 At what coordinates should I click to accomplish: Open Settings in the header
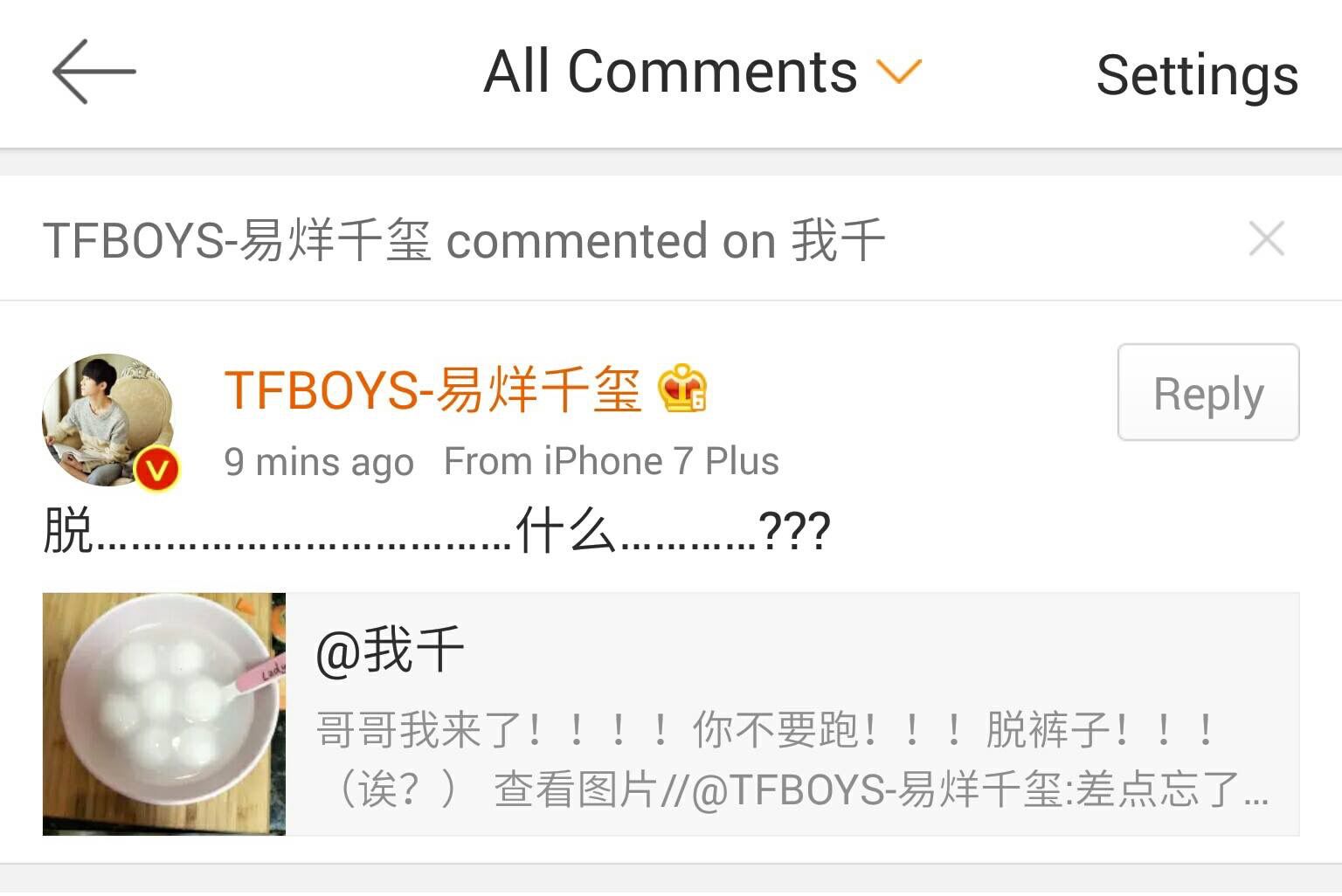pos(1197,75)
